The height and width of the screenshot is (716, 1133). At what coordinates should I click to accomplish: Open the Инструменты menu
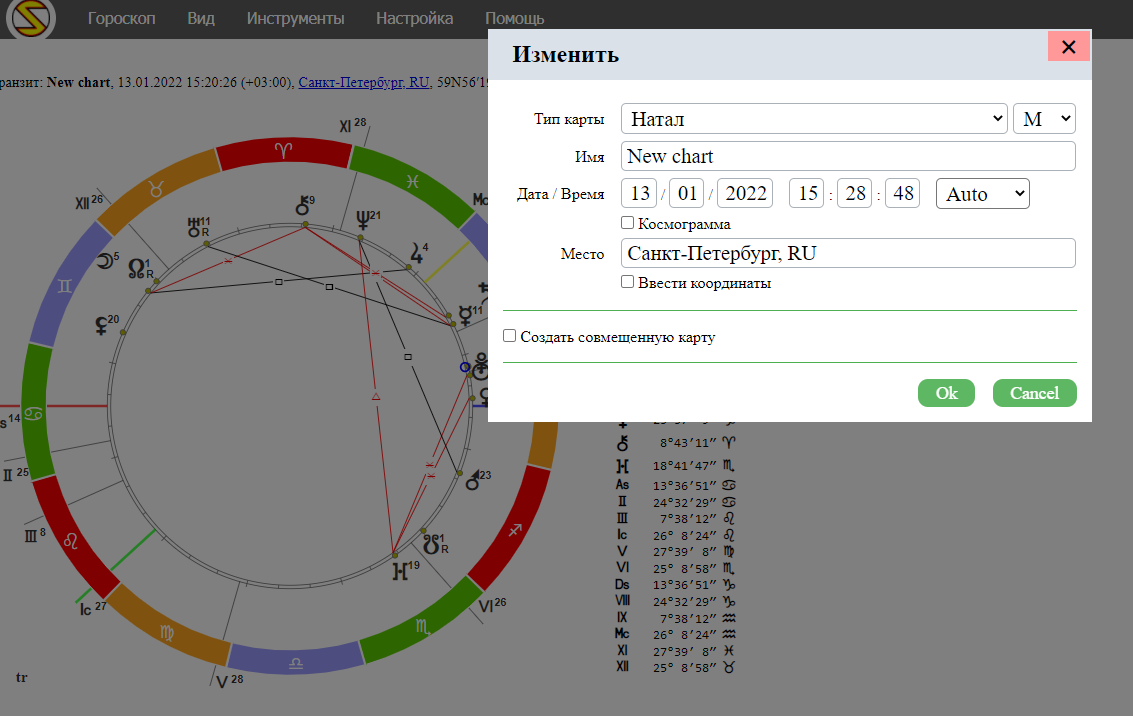pos(296,18)
